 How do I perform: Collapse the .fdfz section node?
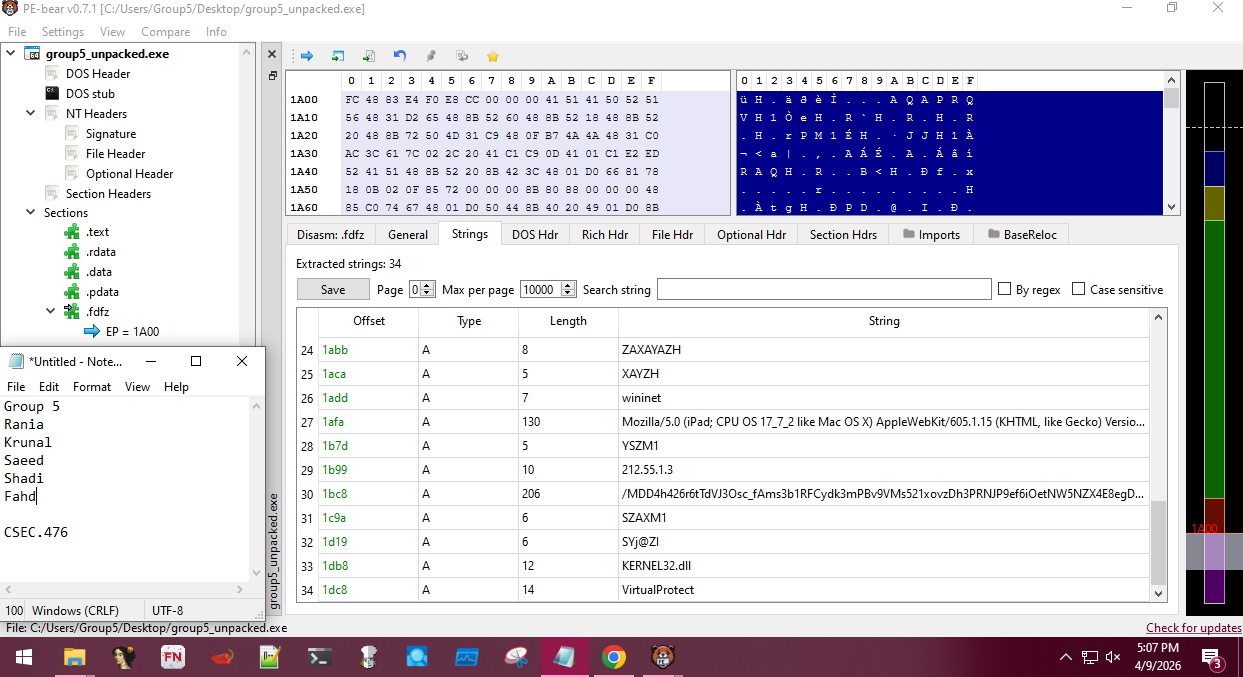point(51,312)
